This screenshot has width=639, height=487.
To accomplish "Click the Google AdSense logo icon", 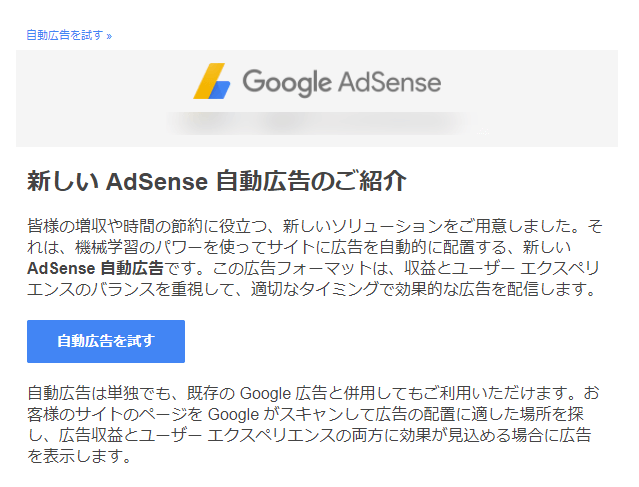I will pos(212,81).
